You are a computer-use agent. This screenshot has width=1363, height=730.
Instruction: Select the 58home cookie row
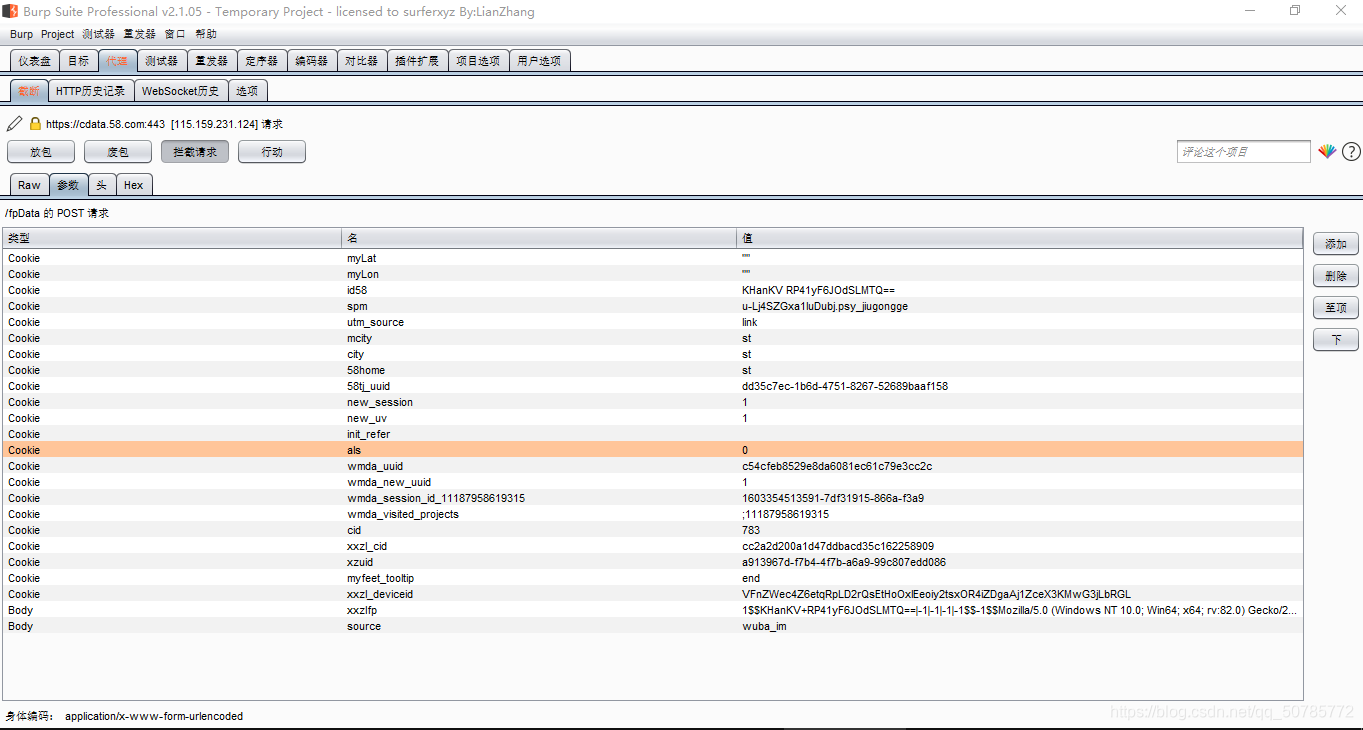[653, 370]
